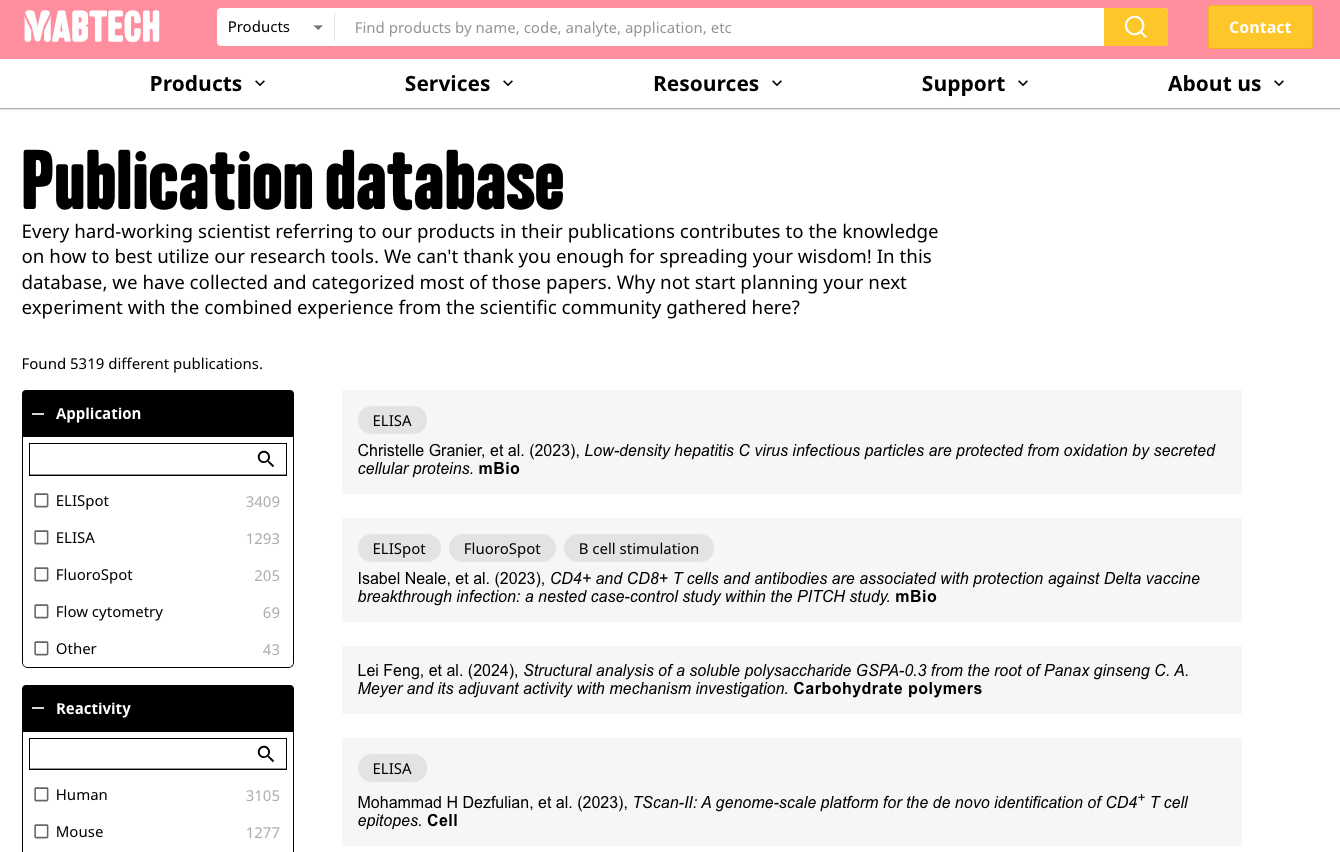Toggle the Flow cytometry checkbox

(x=42, y=612)
